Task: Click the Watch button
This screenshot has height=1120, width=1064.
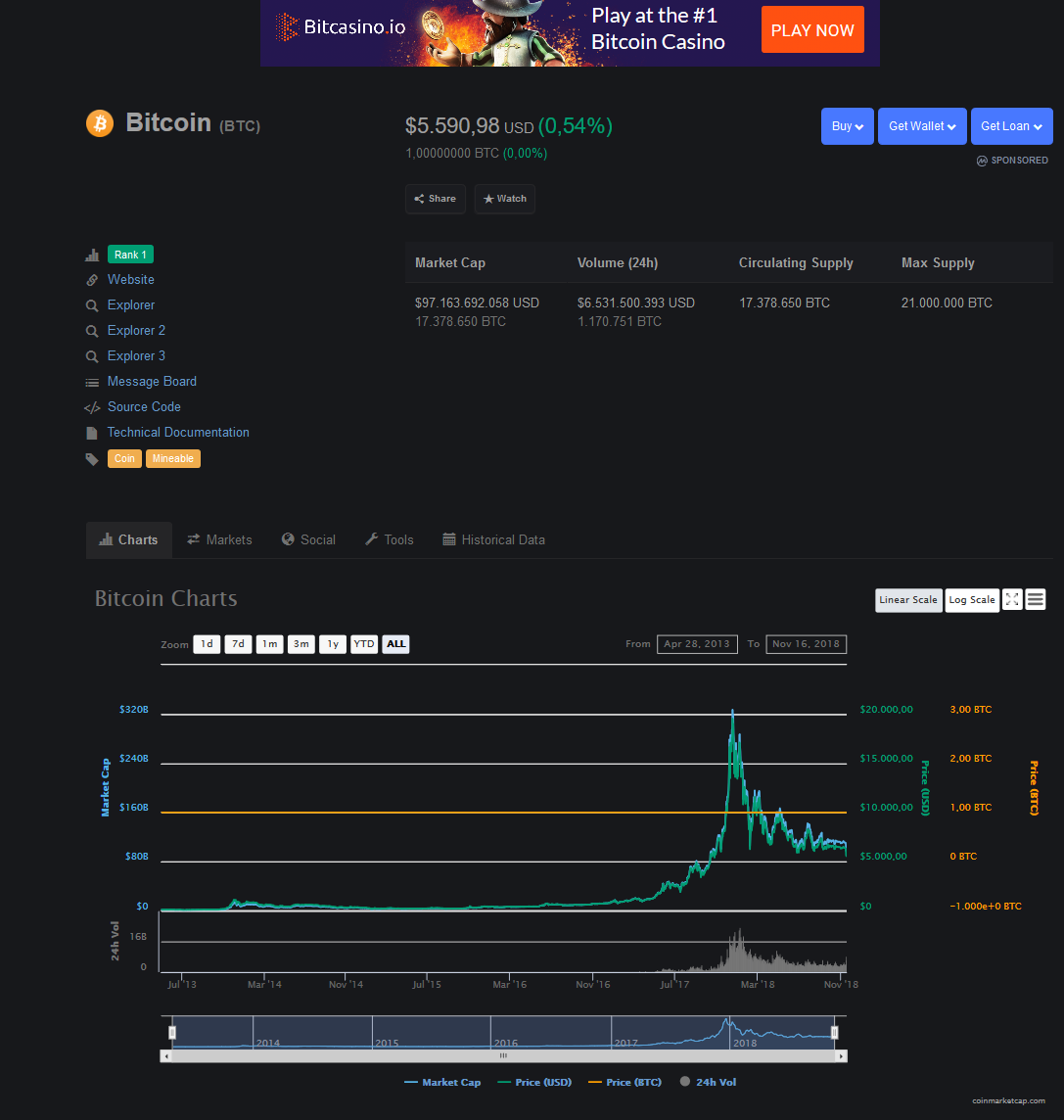Action: (x=504, y=199)
